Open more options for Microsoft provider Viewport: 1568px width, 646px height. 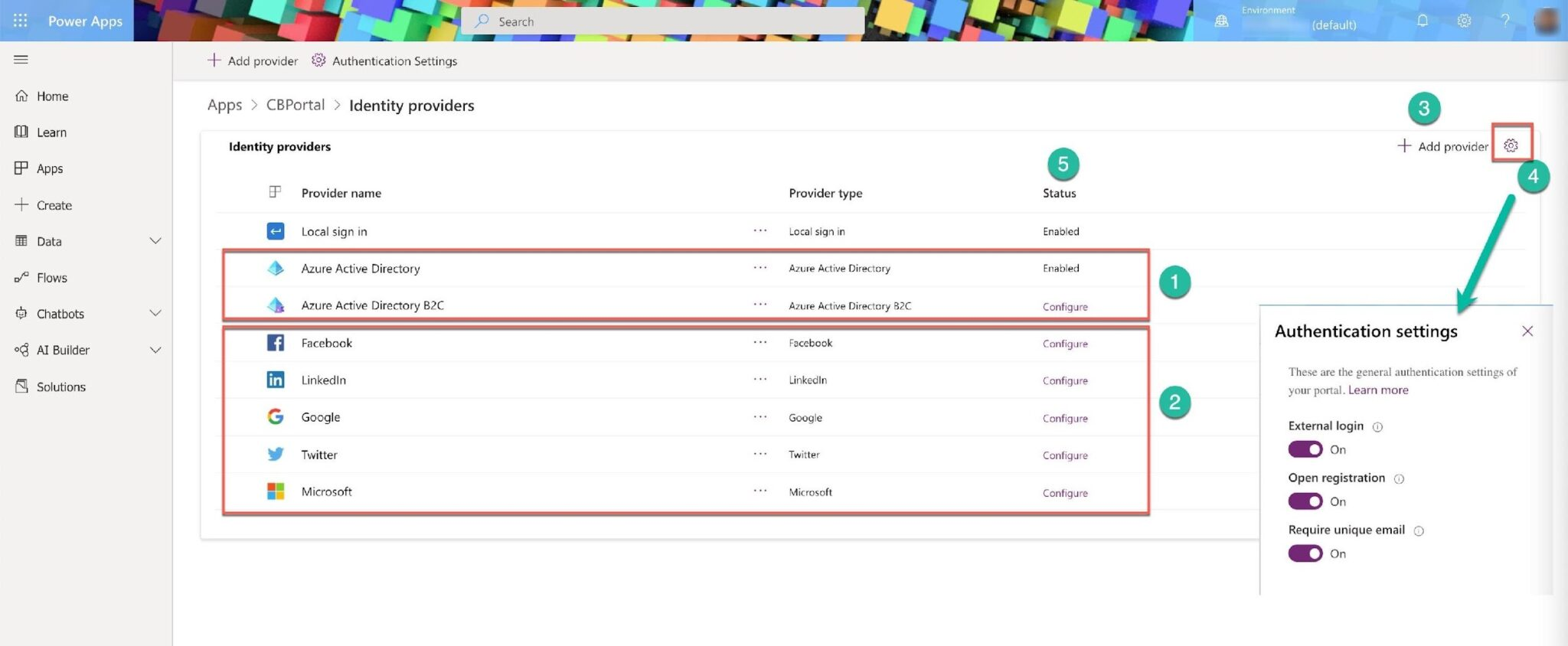click(x=760, y=491)
